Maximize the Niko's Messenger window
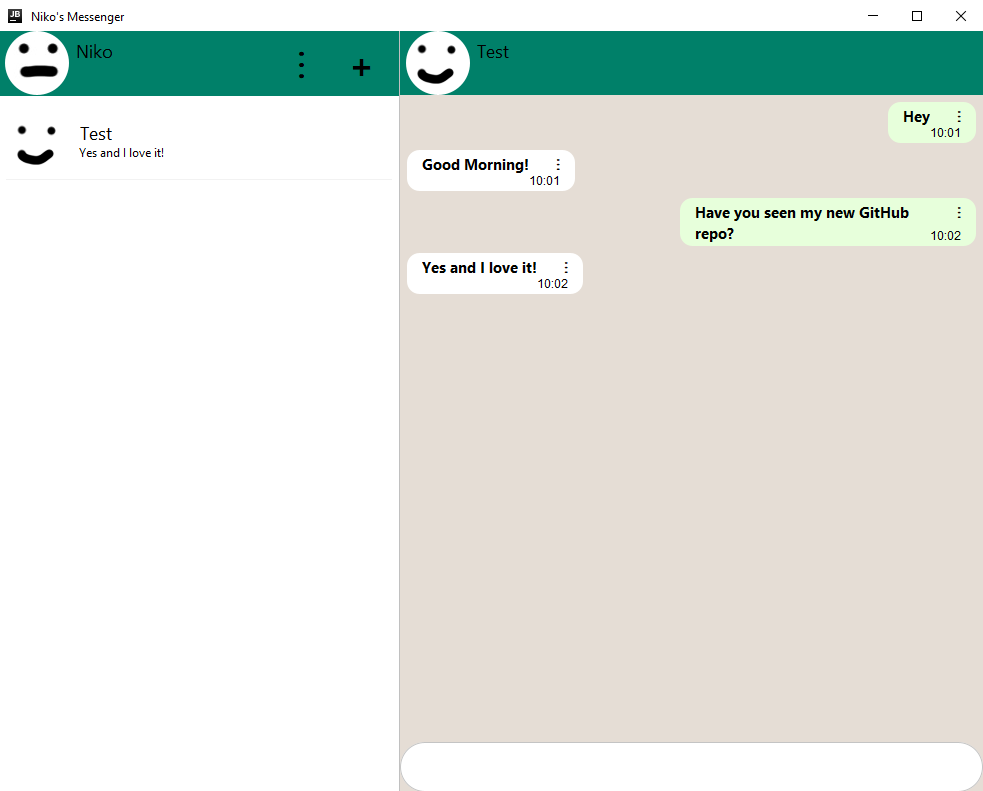The image size is (983, 791). pyautogui.click(x=917, y=16)
